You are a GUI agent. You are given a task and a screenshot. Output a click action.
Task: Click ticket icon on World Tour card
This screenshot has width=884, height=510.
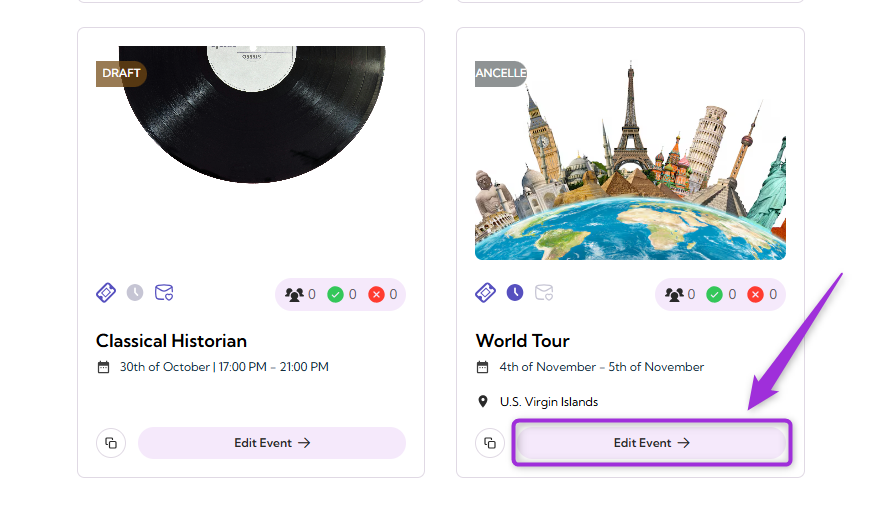pyautogui.click(x=485, y=293)
